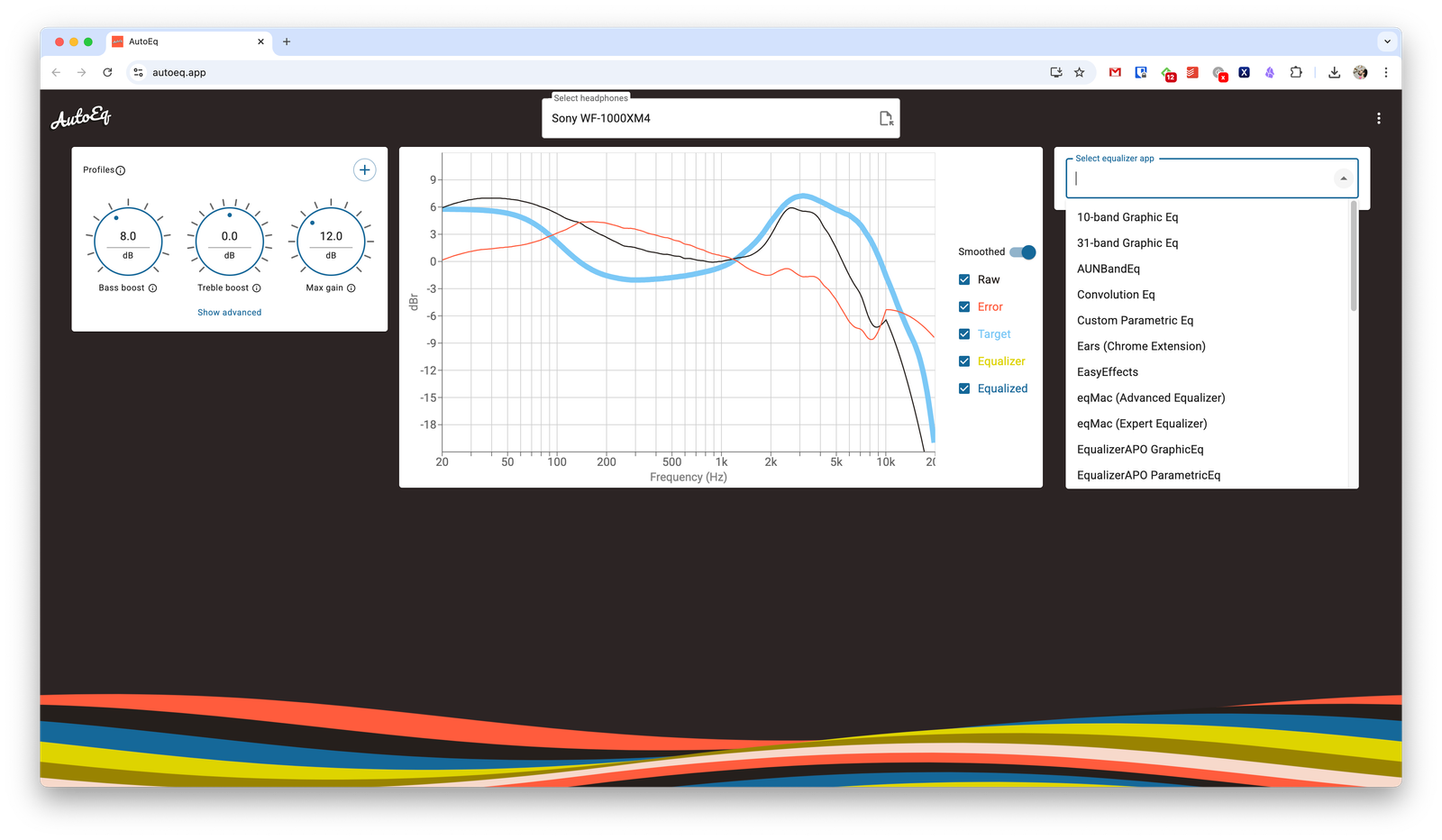Uncheck the Target curve checkbox
The width and height of the screenshot is (1442, 840).
click(964, 333)
